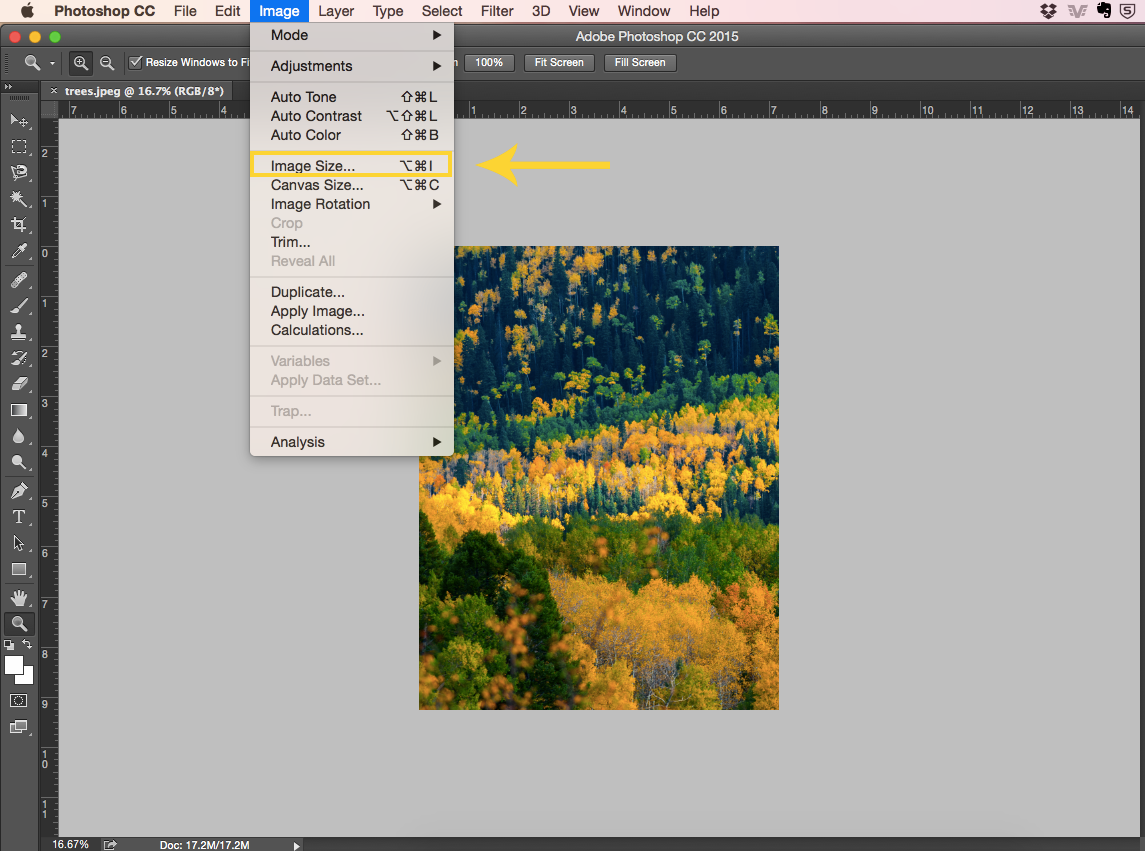The width and height of the screenshot is (1145, 851).
Task: Choose the Eraser tool
Action: pyautogui.click(x=19, y=384)
